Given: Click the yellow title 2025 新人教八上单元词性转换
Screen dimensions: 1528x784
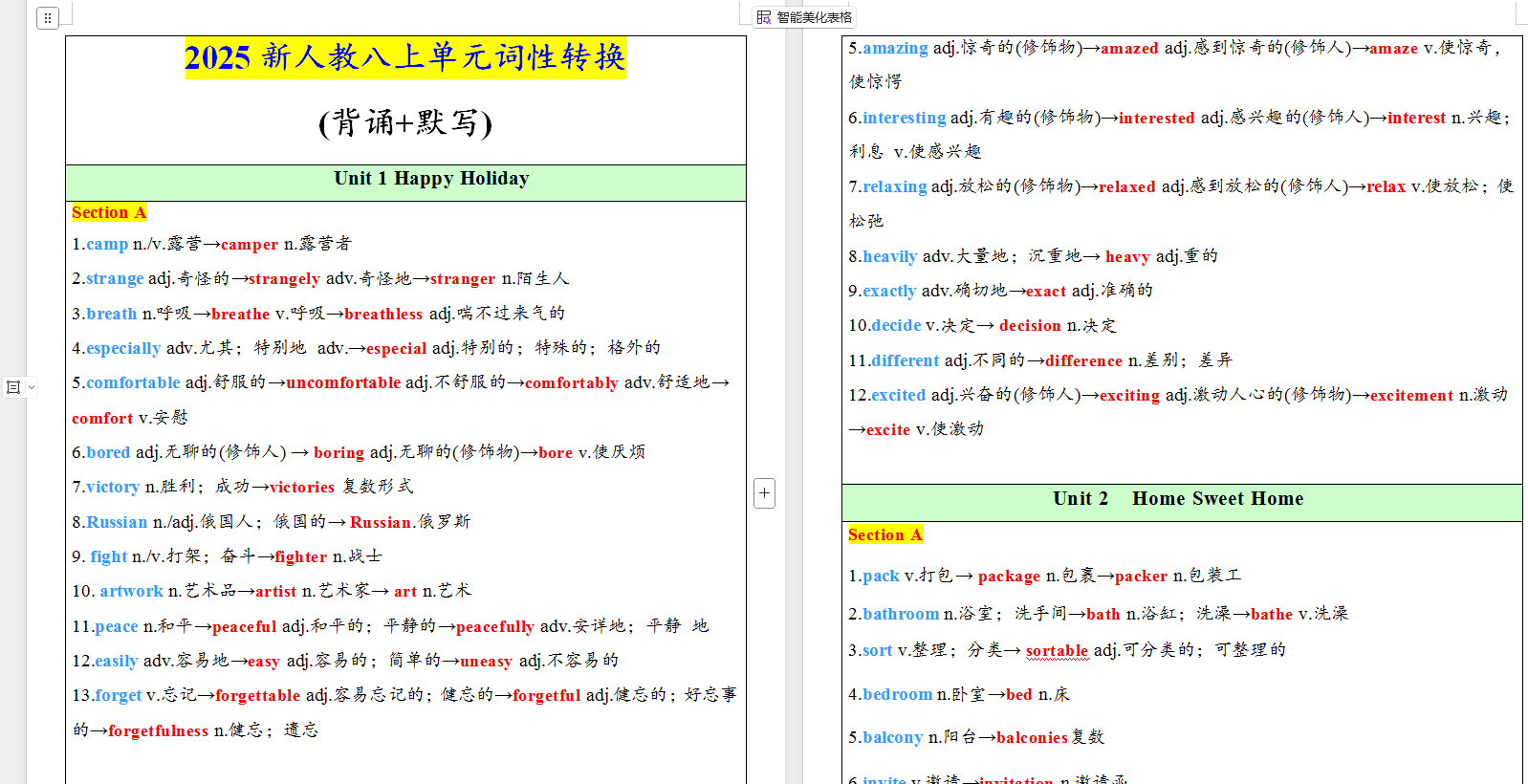Looking at the screenshot, I should point(405,57).
